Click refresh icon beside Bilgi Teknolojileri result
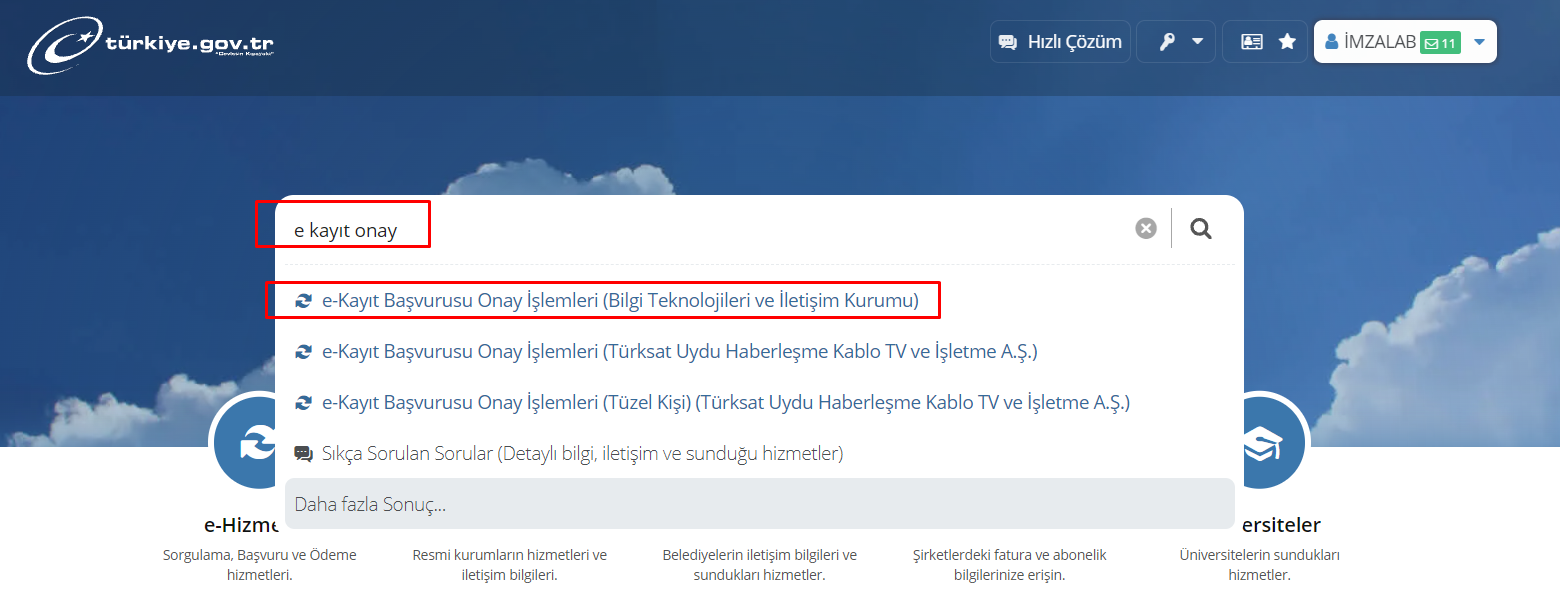 point(303,300)
